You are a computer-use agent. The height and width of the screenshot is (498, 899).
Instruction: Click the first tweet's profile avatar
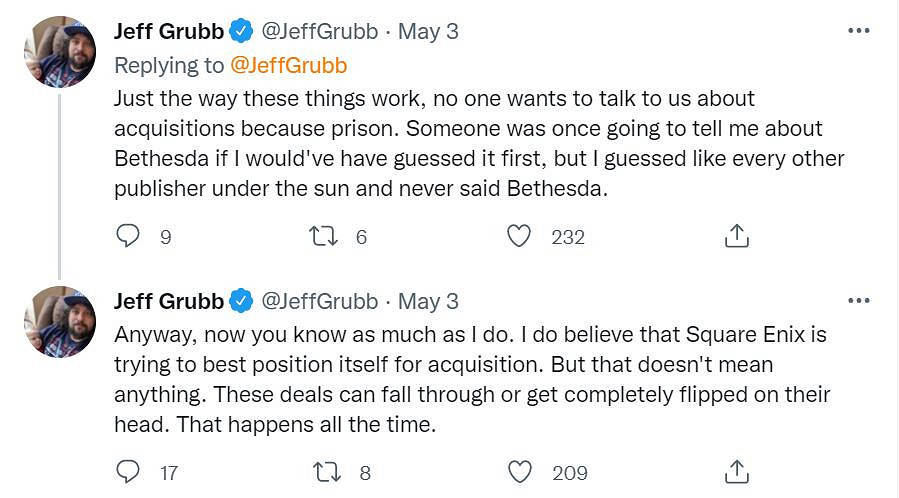click(58, 52)
